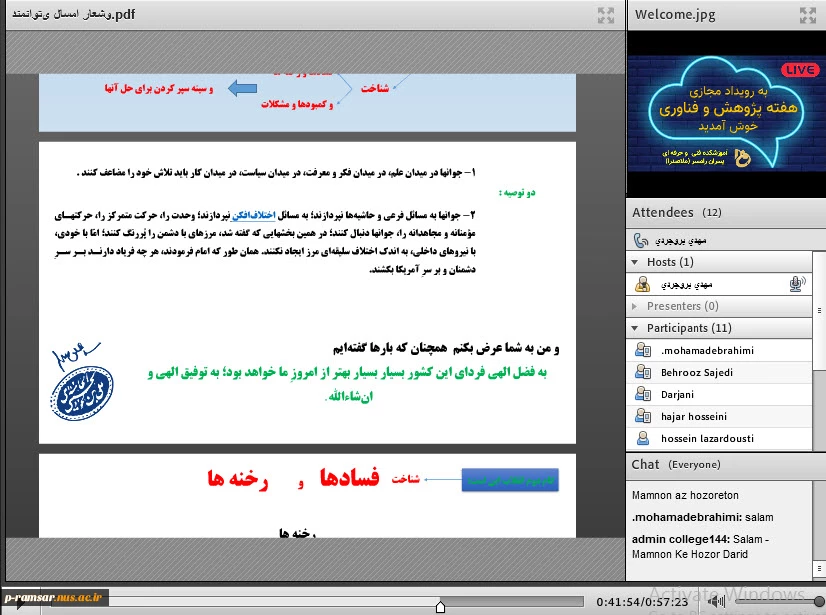The width and height of the screenshot is (826, 615).
Task: Toggle full screen for the PDF share pod
Action: (x=606, y=15)
